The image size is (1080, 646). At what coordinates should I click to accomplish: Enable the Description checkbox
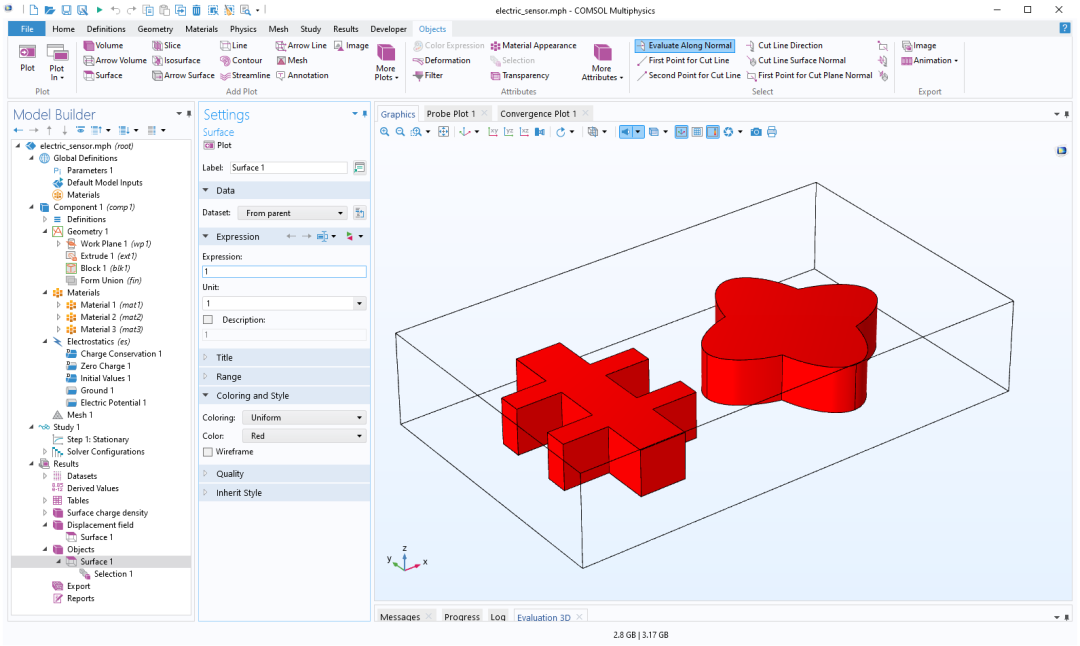(x=208, y=320)
